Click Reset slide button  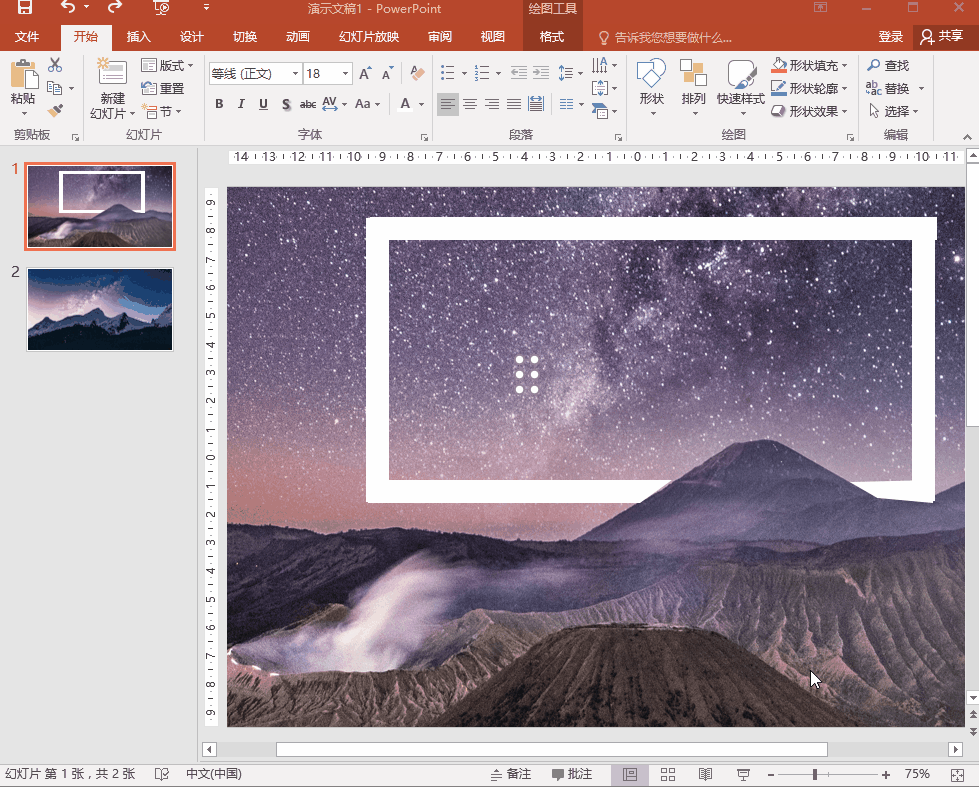click(163, 88)
